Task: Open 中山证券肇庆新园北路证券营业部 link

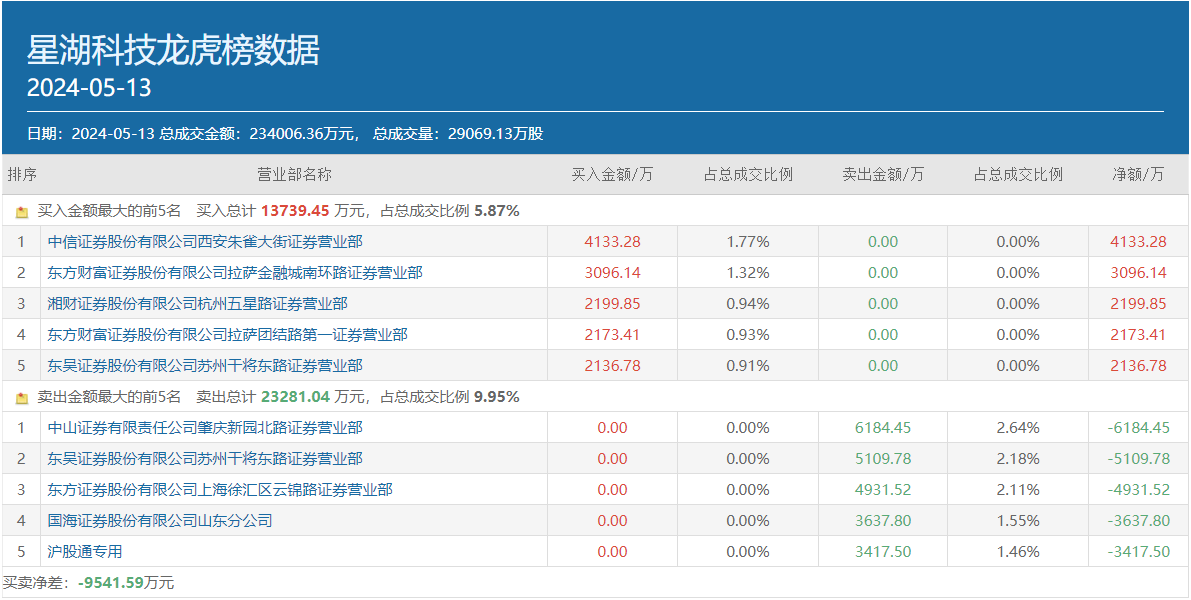Action: tap(205, 428)
